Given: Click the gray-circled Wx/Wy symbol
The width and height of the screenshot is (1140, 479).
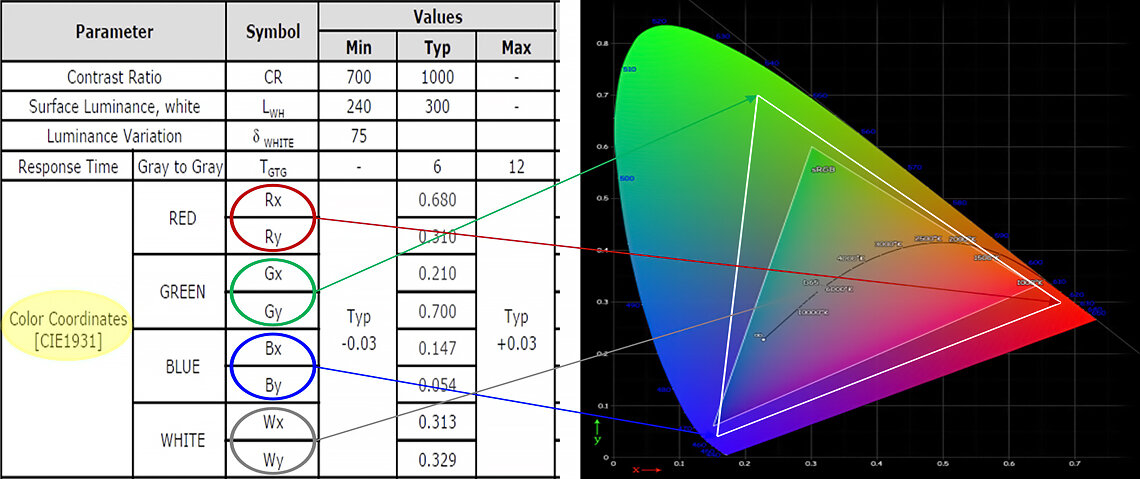Looking at the screenshot, I should 272,440.
